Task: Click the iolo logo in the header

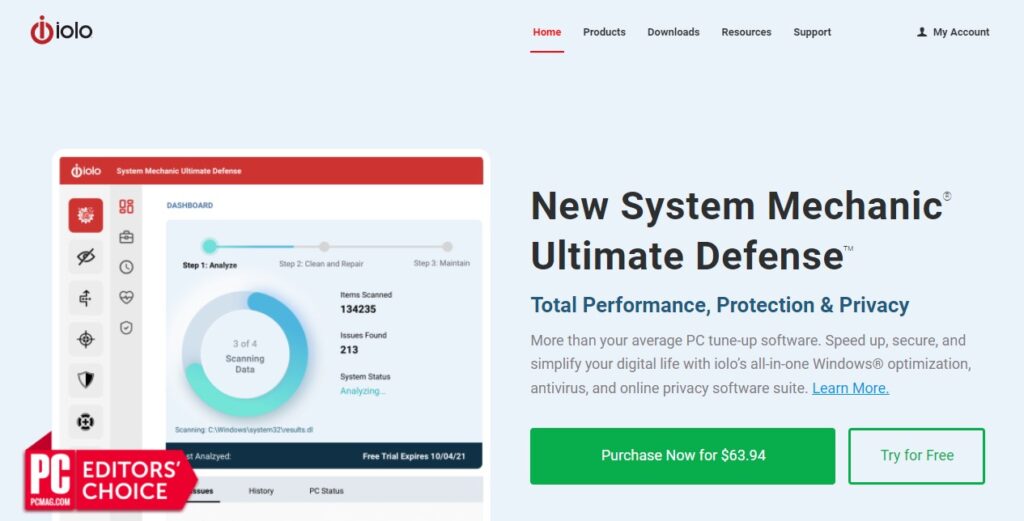Action: pos(61,31)
